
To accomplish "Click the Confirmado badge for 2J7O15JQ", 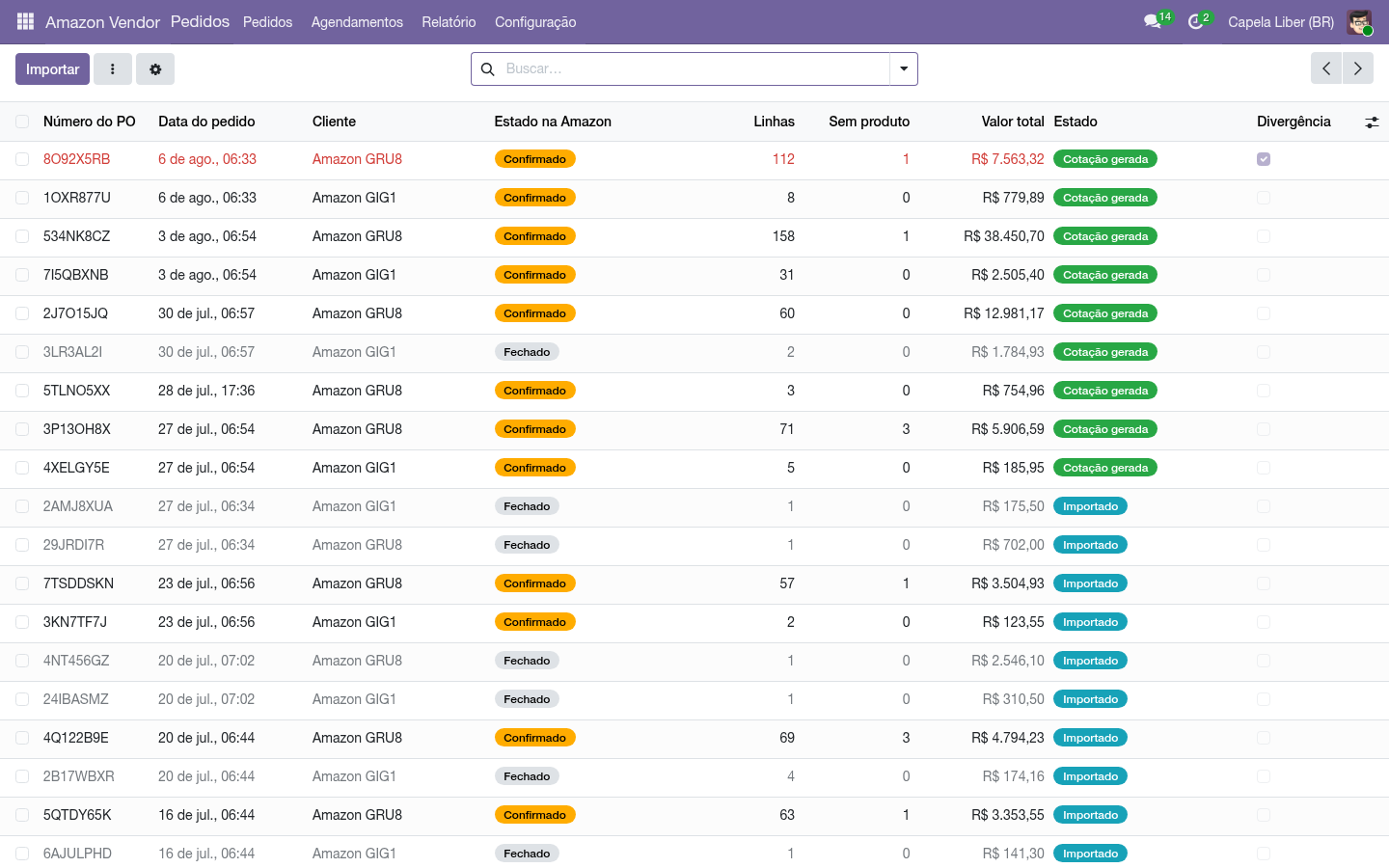I will (x=535, y=313).
